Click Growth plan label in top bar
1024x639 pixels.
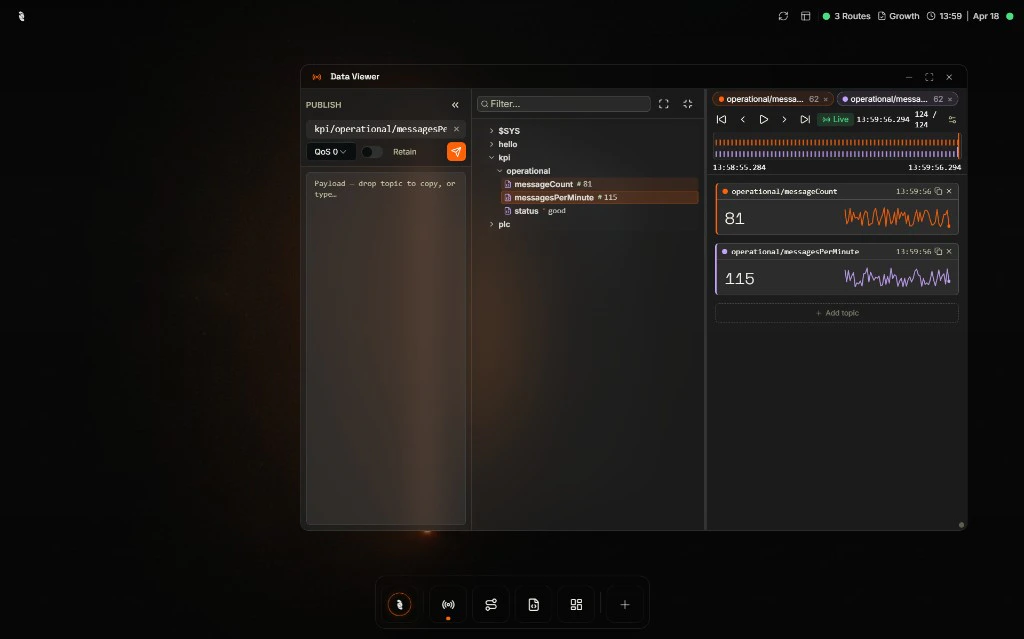point(899,16)
